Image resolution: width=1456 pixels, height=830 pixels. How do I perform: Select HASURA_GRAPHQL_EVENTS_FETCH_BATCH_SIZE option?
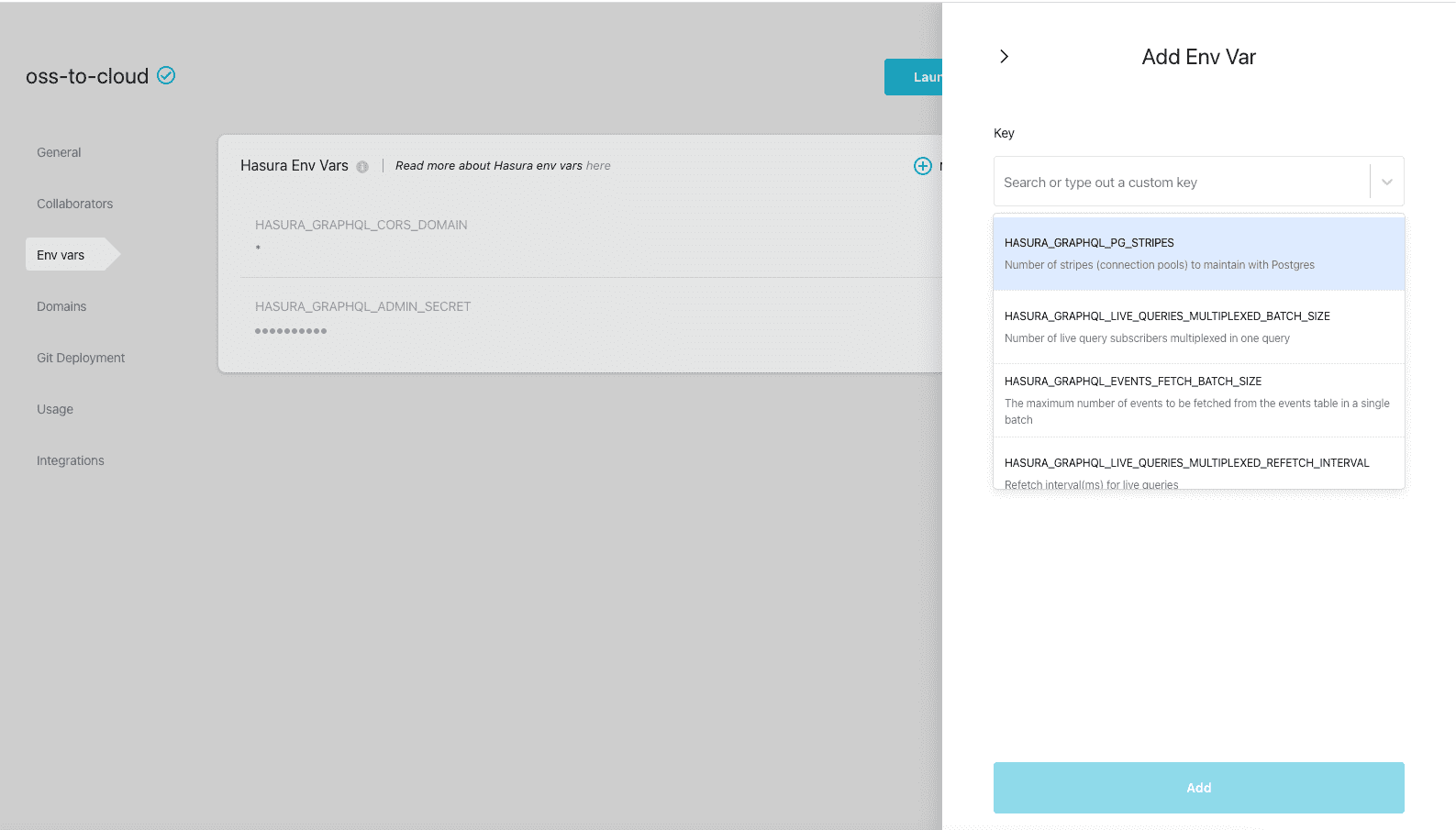[1199, 400]
